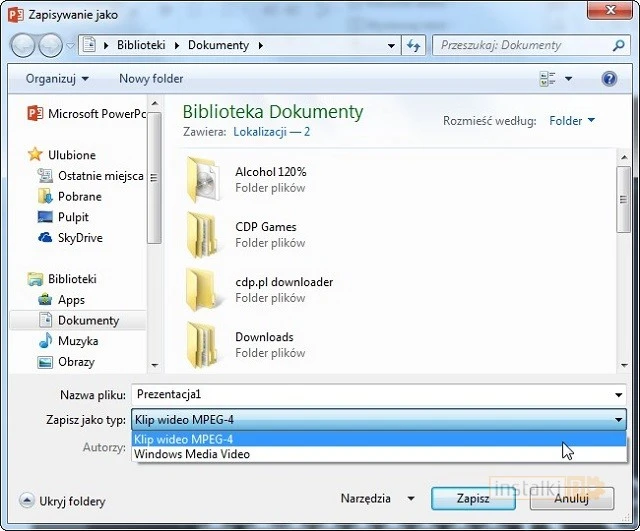Viewport: 640px width, 531px height.
Task: Select the cdp.pl downloader folder icon
Action: point(203,290)
